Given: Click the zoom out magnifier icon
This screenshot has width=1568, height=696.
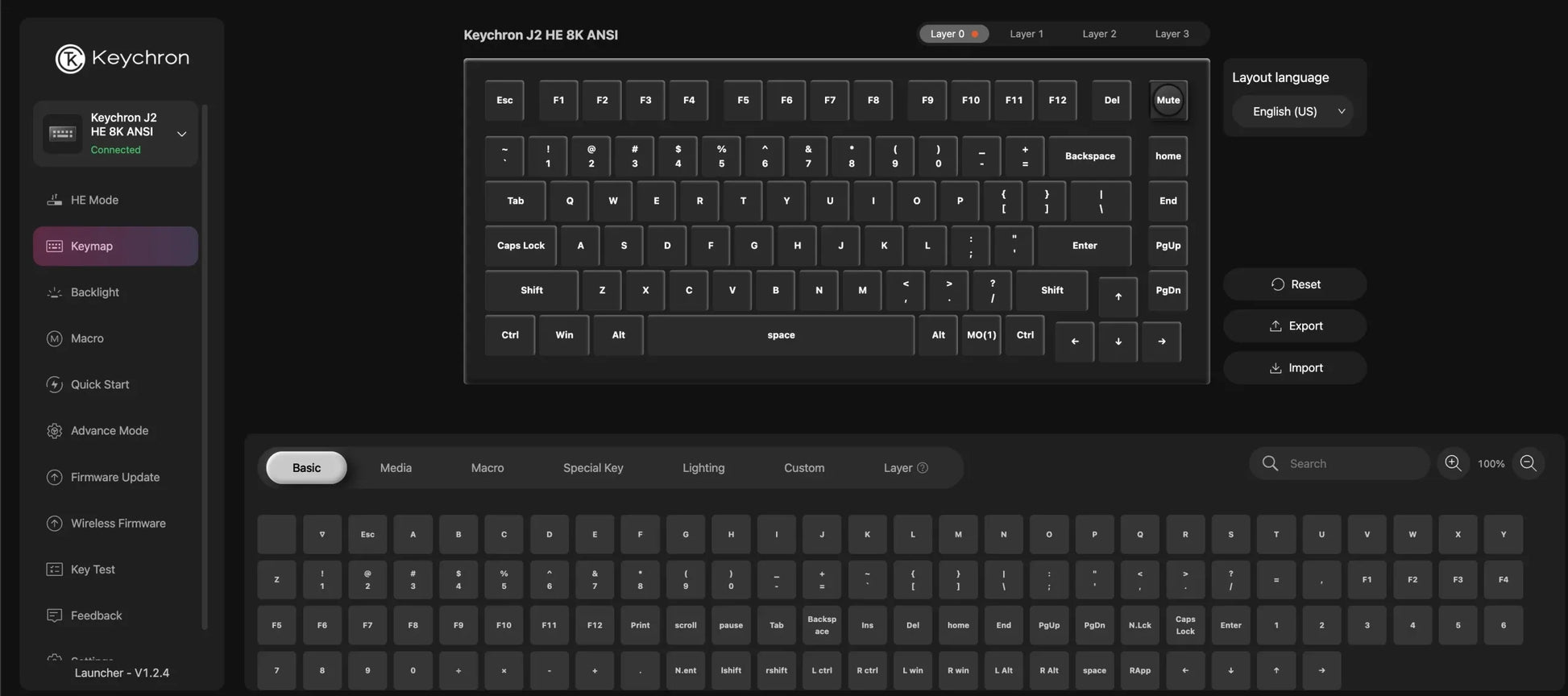Looking at the screenshot, I should tap(1528, 463).
